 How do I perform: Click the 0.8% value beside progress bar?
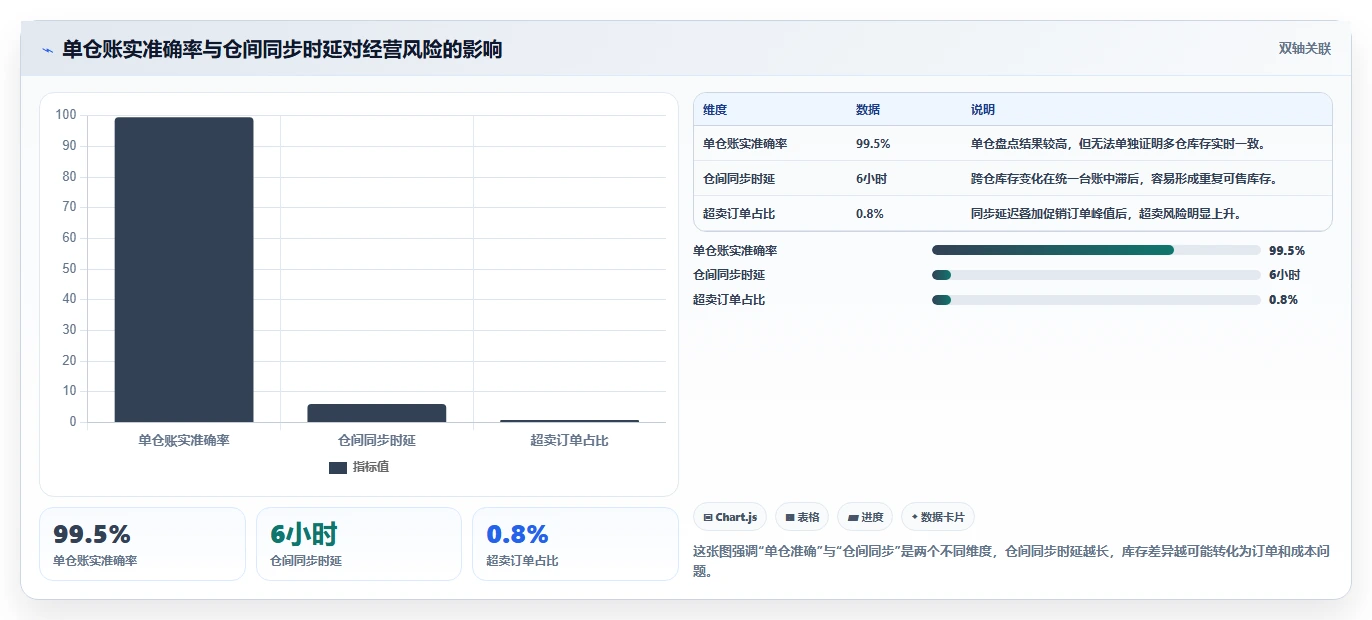(1284, 300)
